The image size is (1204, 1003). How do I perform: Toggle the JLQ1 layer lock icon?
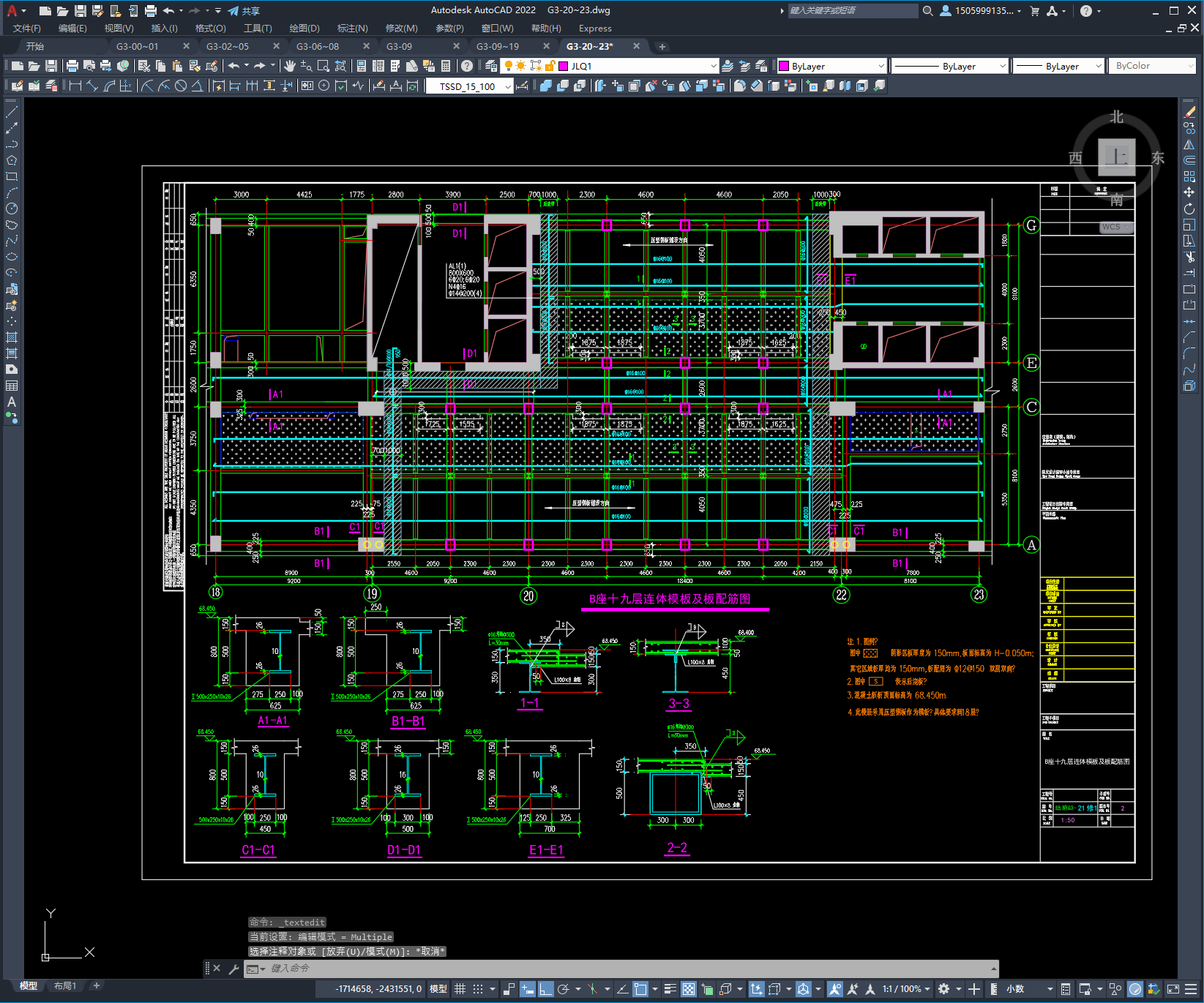click(x=549, y=66)
